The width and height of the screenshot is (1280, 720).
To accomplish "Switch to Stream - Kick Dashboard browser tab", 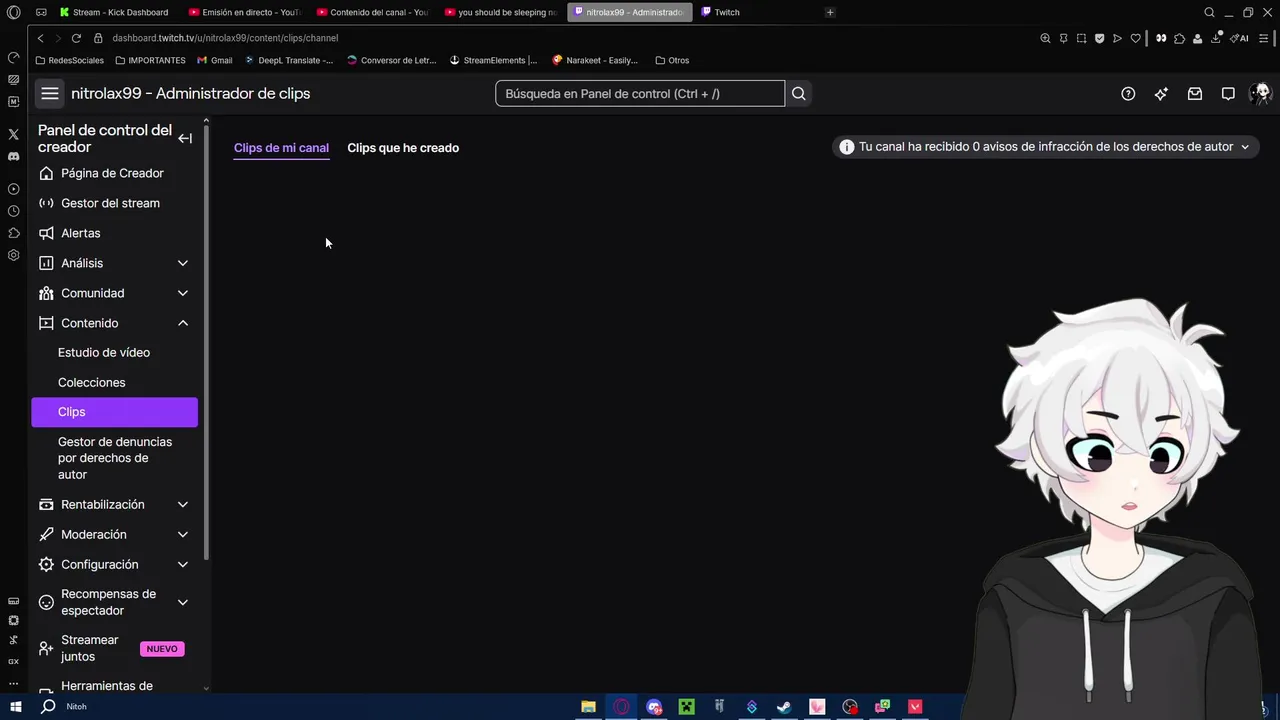I will click(x=116, y=12).
